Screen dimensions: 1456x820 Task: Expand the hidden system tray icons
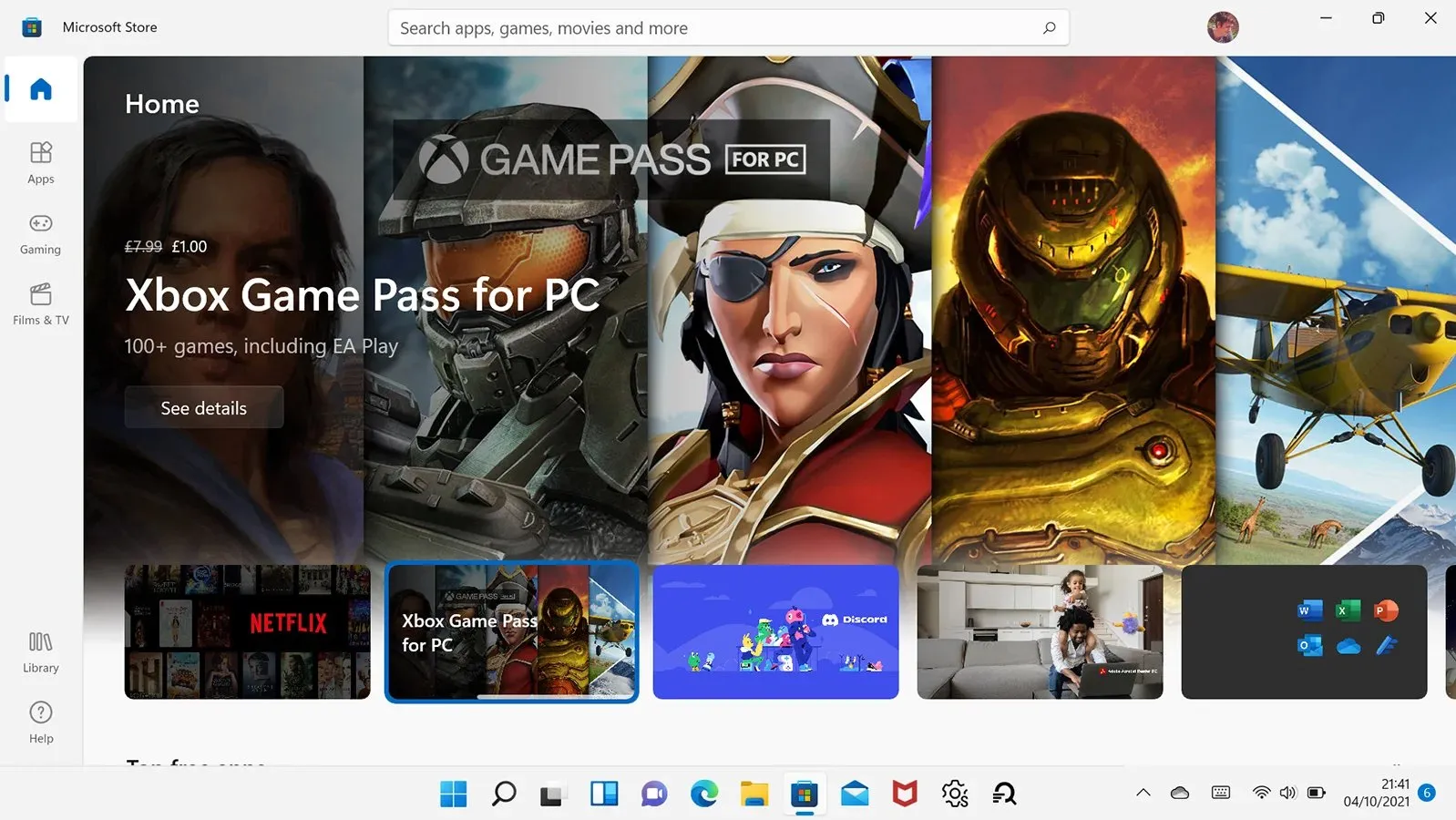1143,793
